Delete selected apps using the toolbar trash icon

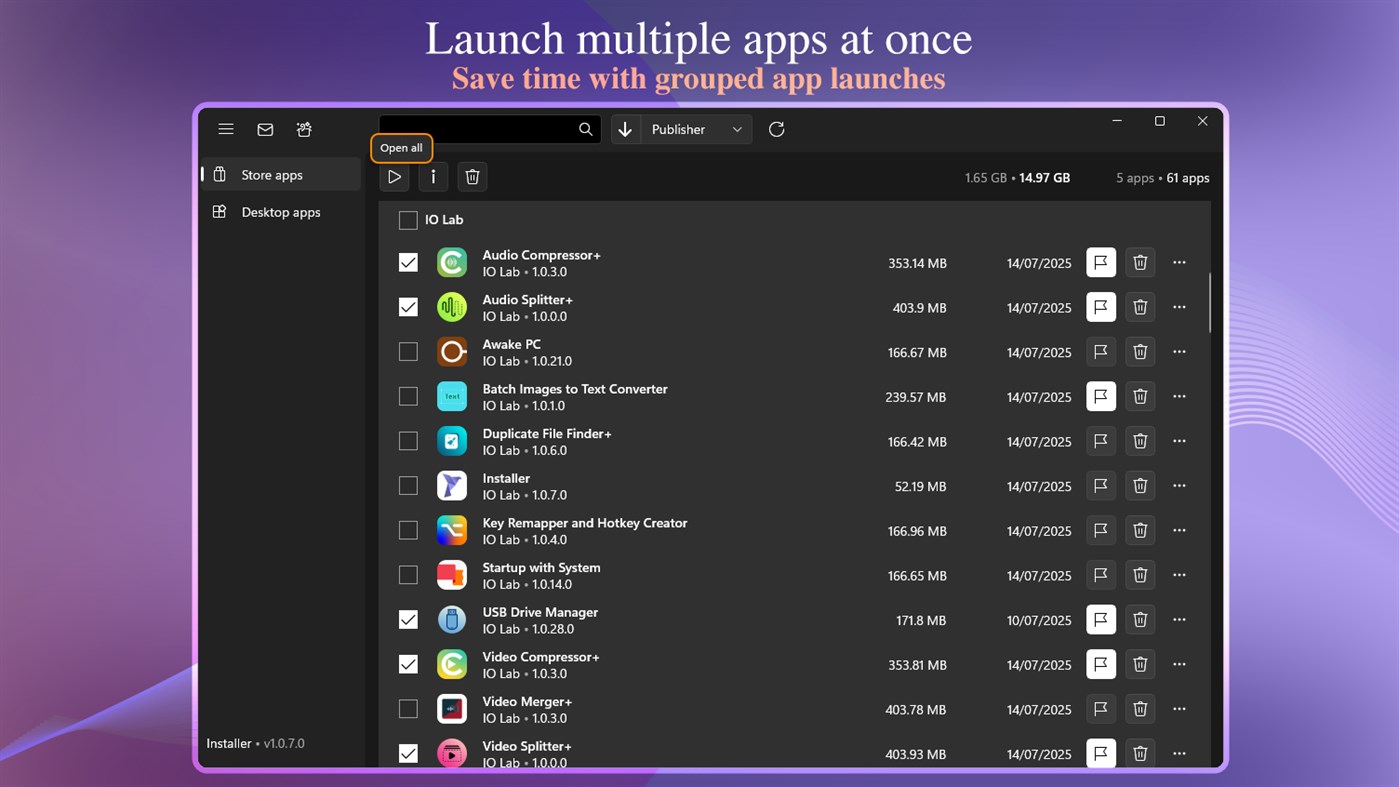[471, 176]
